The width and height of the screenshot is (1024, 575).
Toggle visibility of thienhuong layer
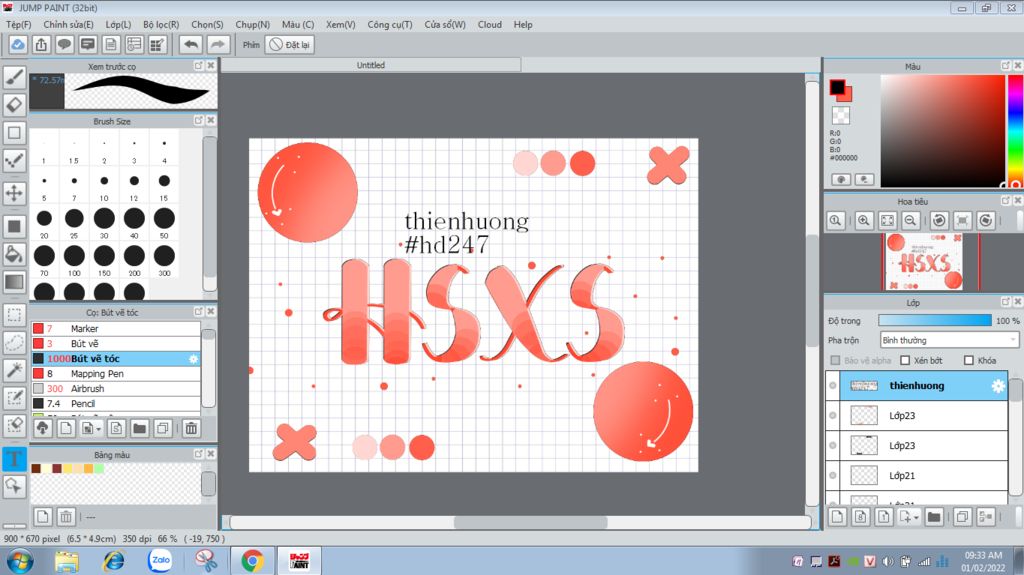point(833,386)
